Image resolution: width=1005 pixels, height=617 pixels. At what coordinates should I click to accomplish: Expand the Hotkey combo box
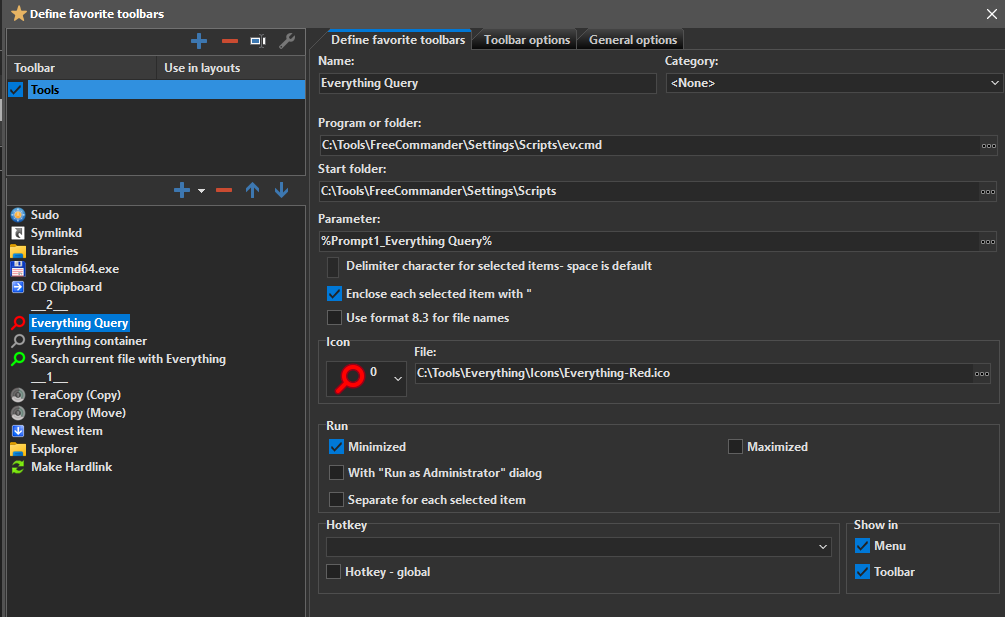tap(823, 547)
